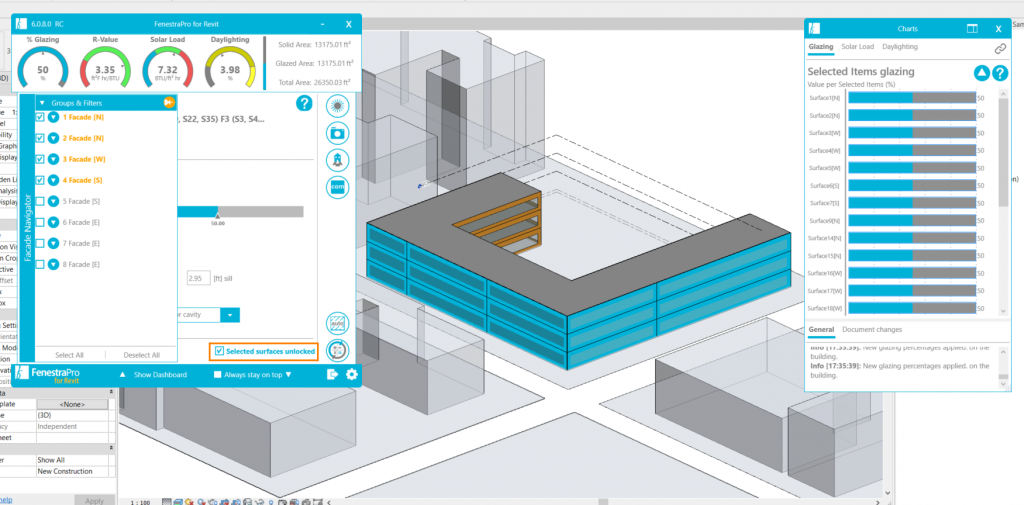
Task: Check the 1 Facade [N] checkbox
Action: point(40,118)
